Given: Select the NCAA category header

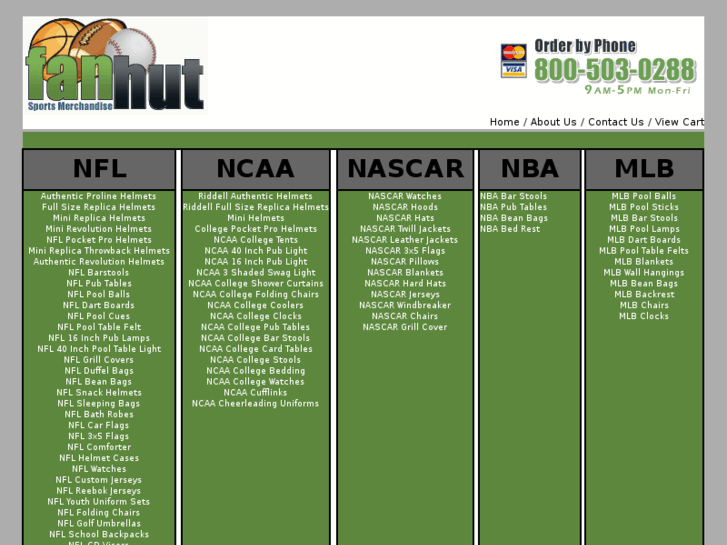Looking at the screenshot, I should click(x=255, y=169).
